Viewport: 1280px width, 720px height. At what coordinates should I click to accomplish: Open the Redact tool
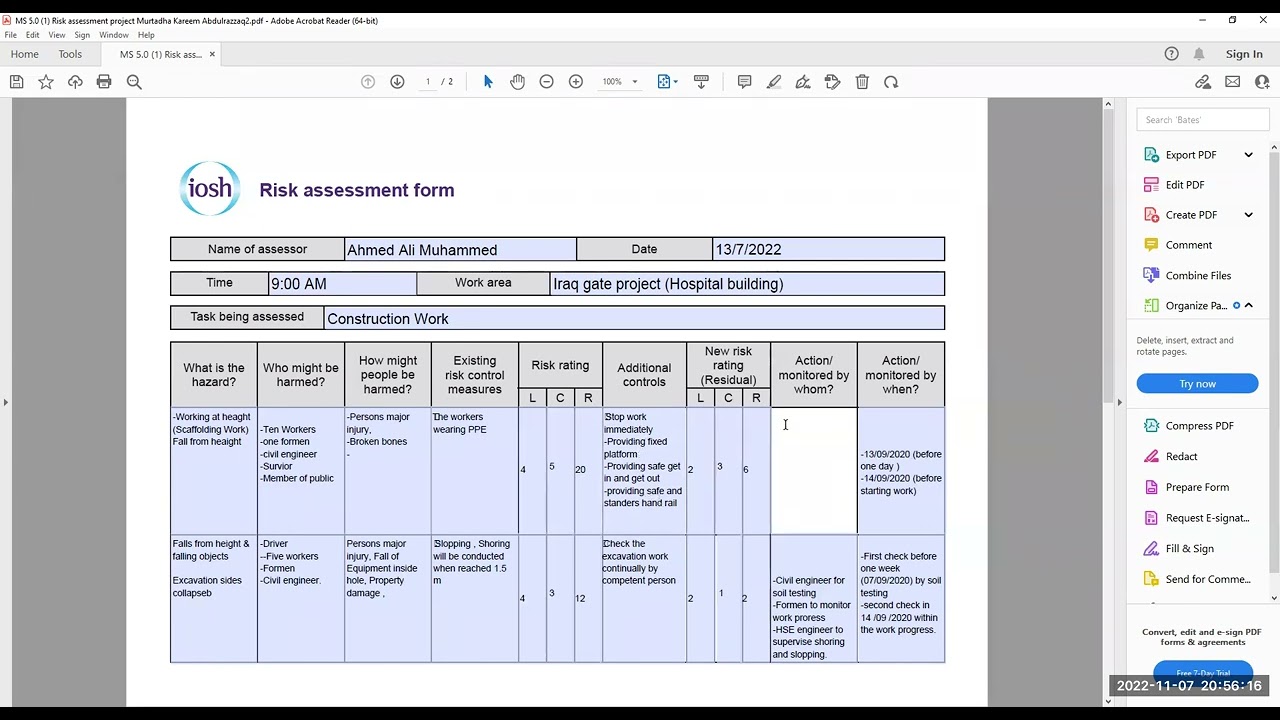(x=1180, y=457)
